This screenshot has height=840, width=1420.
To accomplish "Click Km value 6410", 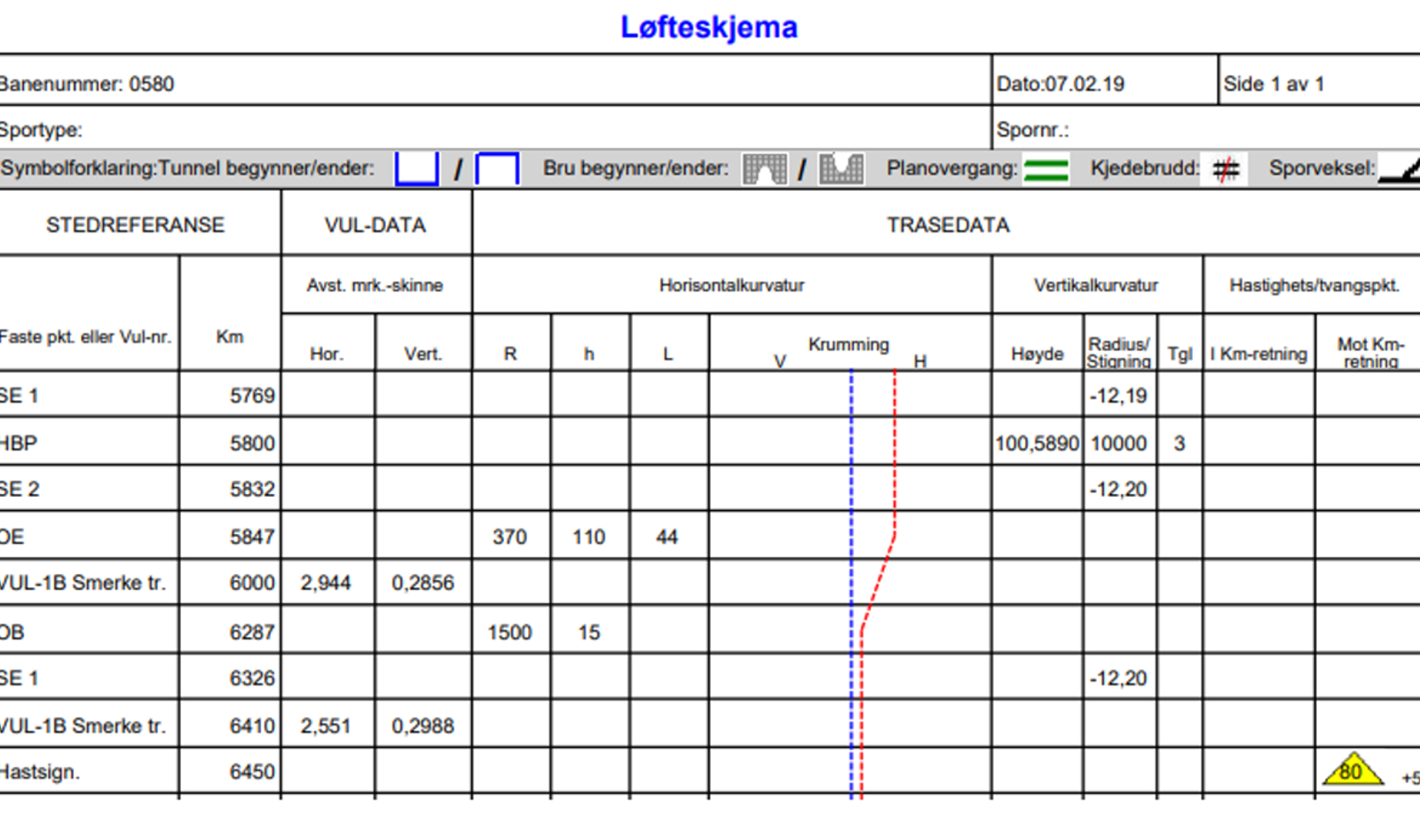I will click(x=252, y=726).
